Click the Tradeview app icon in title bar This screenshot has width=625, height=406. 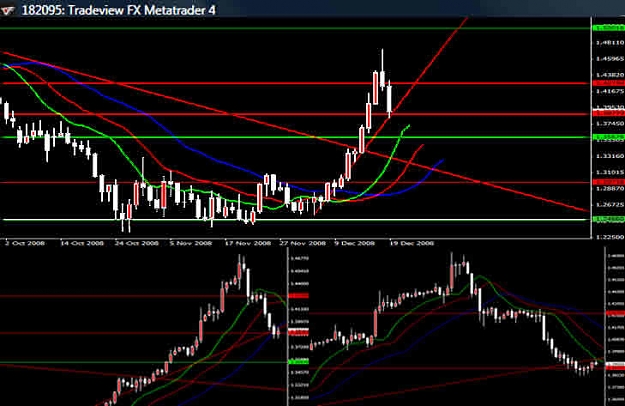(x=8, y=10)
